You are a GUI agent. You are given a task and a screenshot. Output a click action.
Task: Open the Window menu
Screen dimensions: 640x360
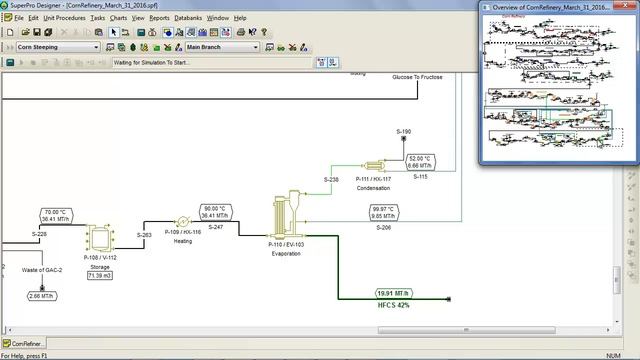coord(218,18)
